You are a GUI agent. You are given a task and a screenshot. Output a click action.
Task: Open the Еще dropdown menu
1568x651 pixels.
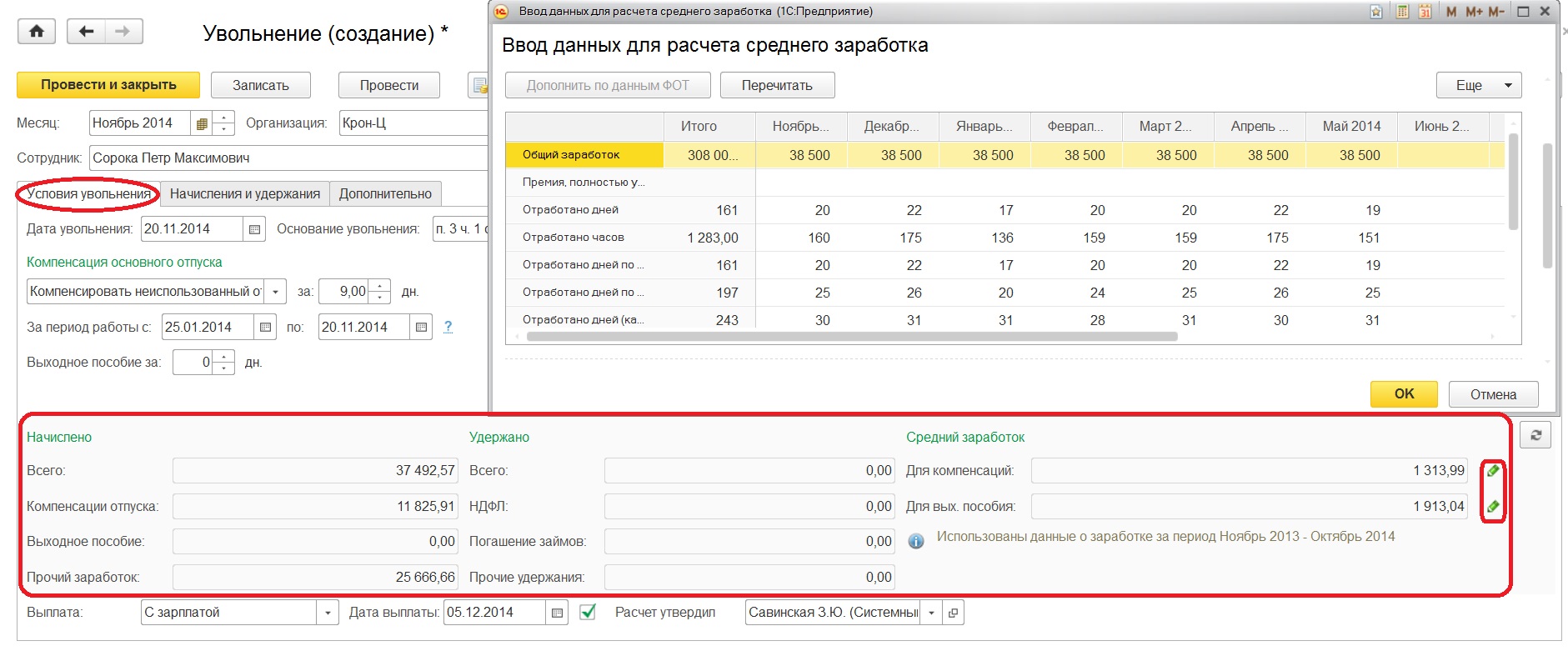[1478, 85]
